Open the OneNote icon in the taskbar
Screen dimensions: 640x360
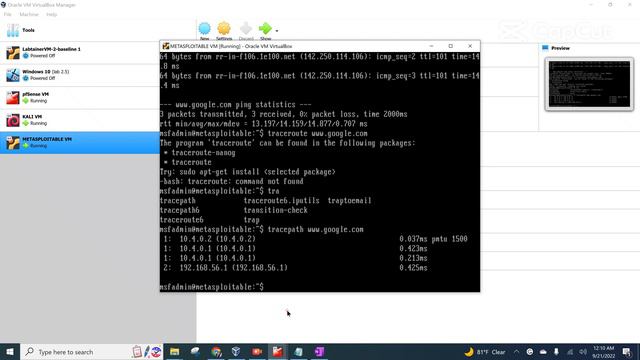[x=319, y=352]
